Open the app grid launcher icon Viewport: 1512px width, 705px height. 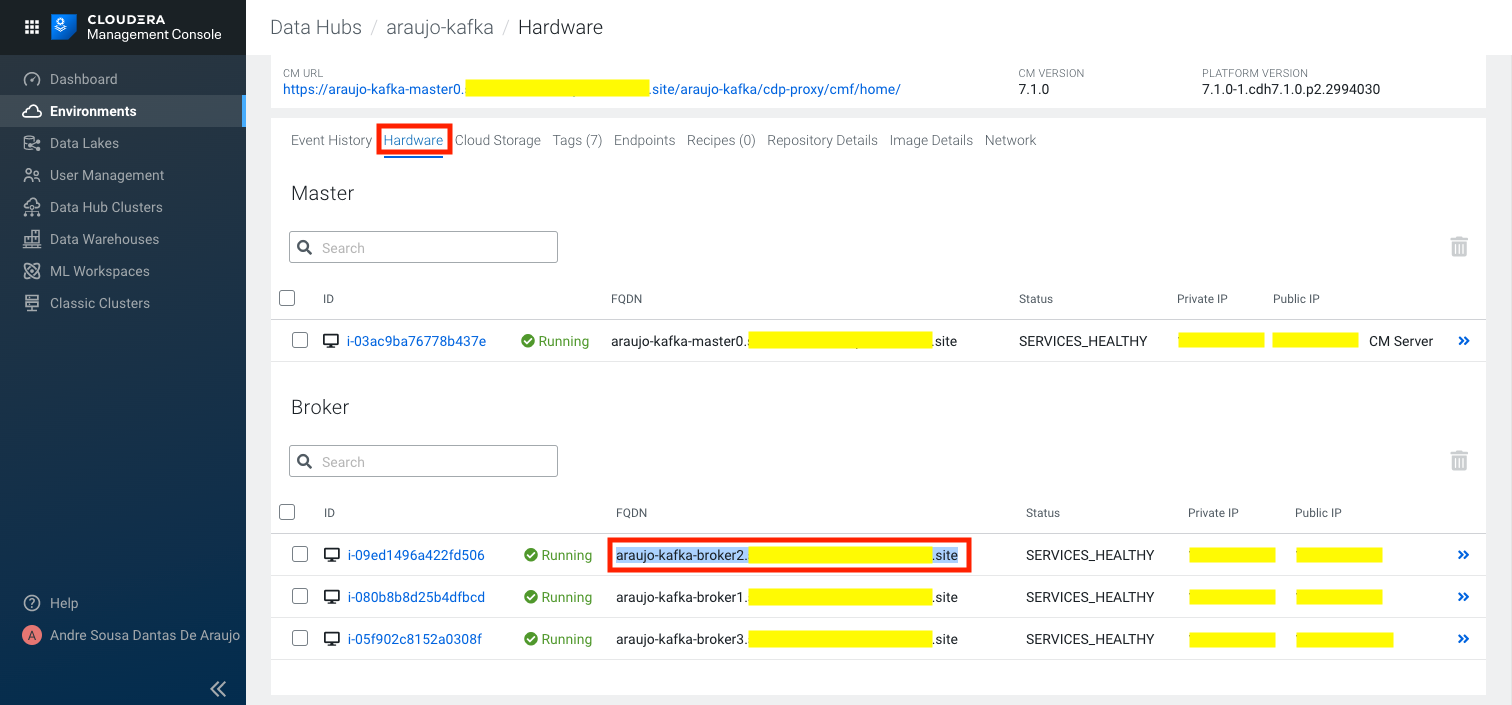[31, 27]
